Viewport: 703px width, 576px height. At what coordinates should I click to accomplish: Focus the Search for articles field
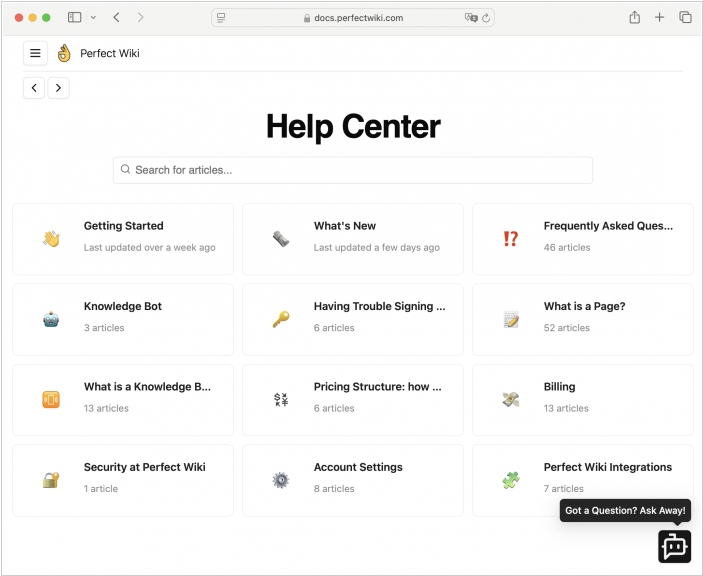(x=353, y=170)
